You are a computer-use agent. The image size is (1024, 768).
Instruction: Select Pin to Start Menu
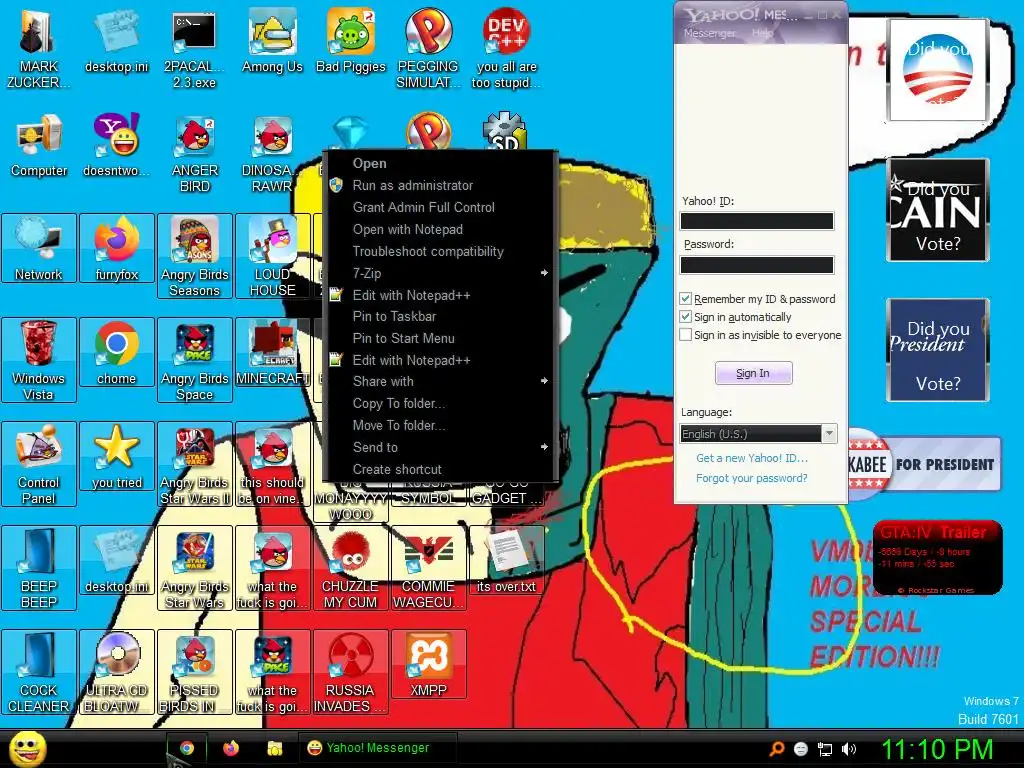(440, 338)
